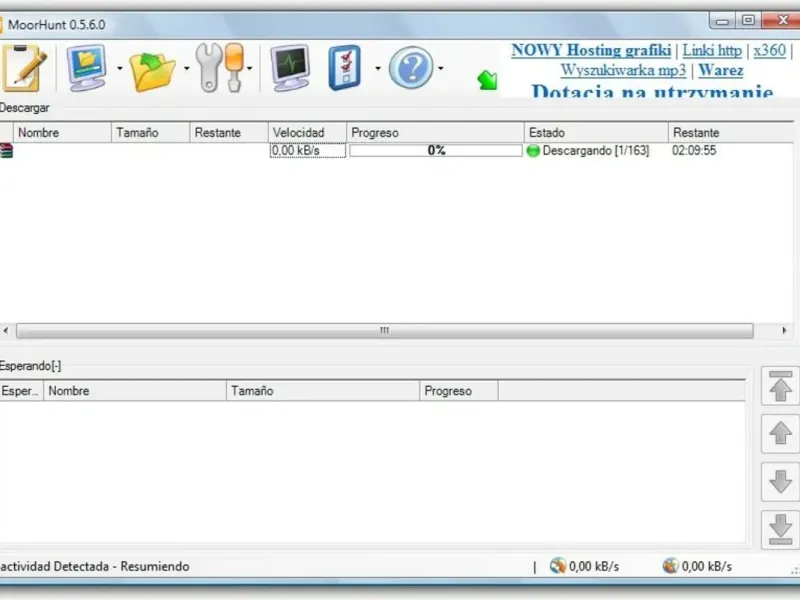The image size is (800, 600).
Task: Click the Estado column header
Action: pos(596,133)
